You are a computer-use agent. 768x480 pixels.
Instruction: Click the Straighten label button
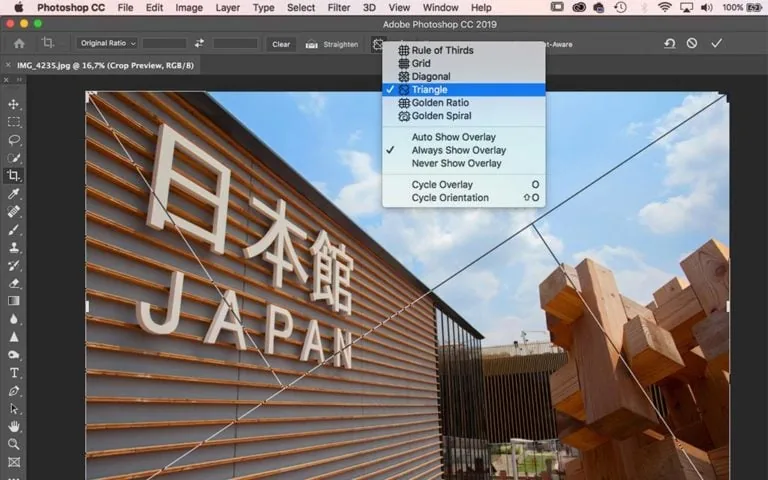(x=340, y=44)
